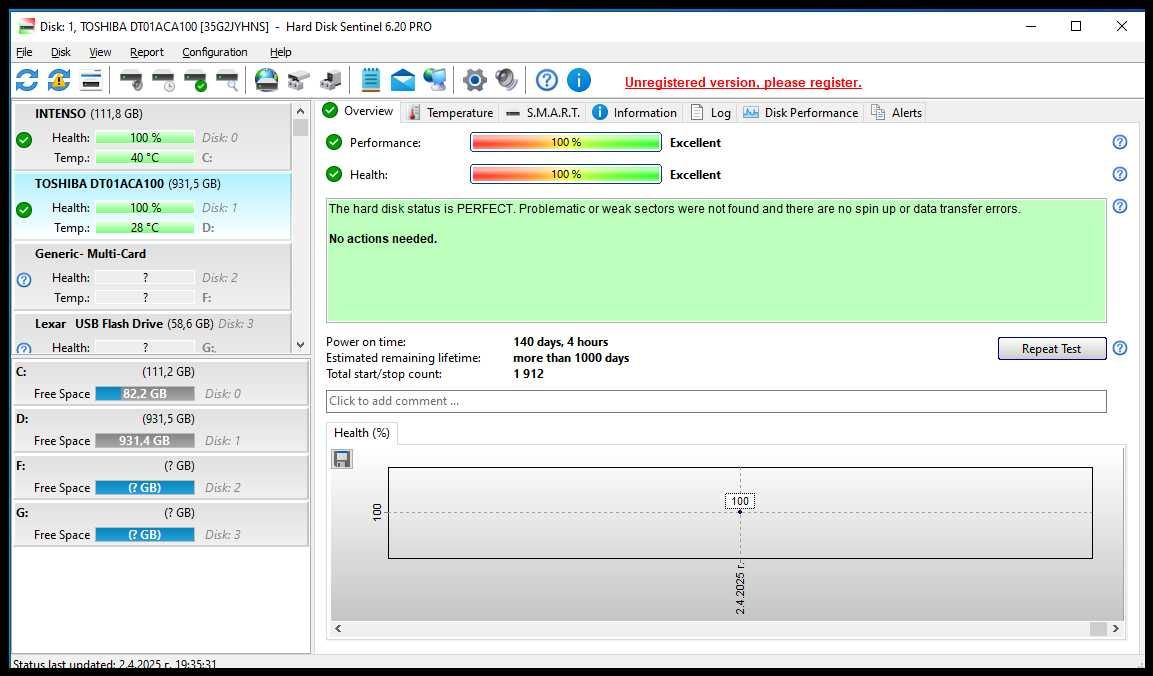Click the refresh disk information icon
The height and width of the screenshot is (676, 1153).
[x=26, y=79]
